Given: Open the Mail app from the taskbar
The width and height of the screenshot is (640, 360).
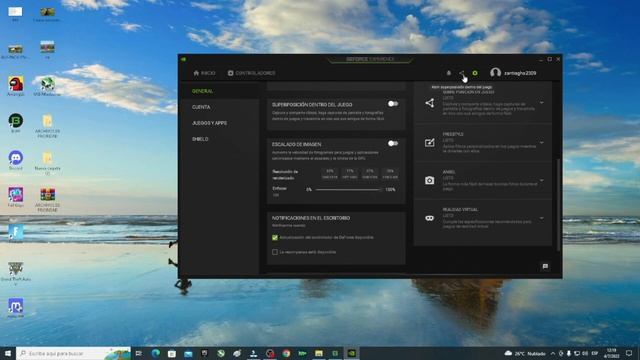Looking at the screenshot, I should (x=188, y=353).
